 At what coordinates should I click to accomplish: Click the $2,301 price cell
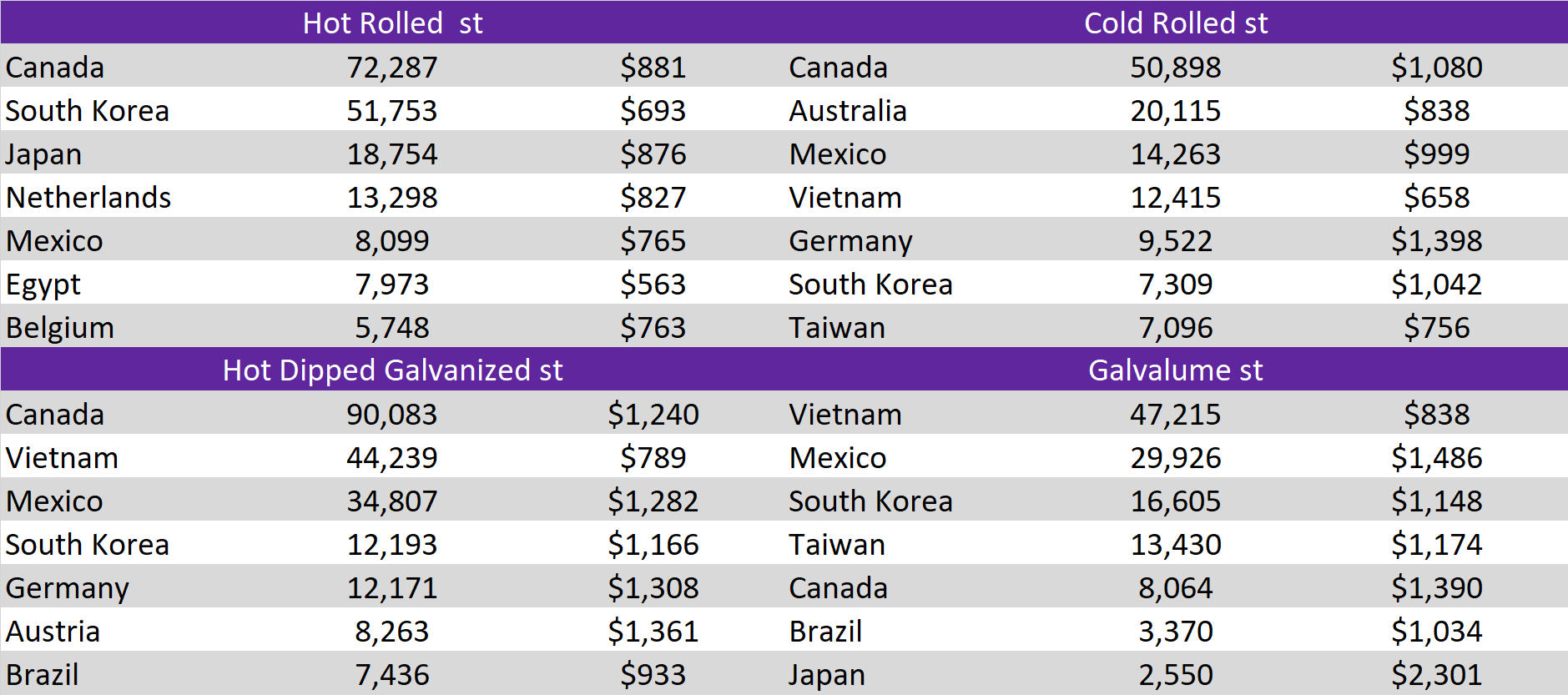1436,675
